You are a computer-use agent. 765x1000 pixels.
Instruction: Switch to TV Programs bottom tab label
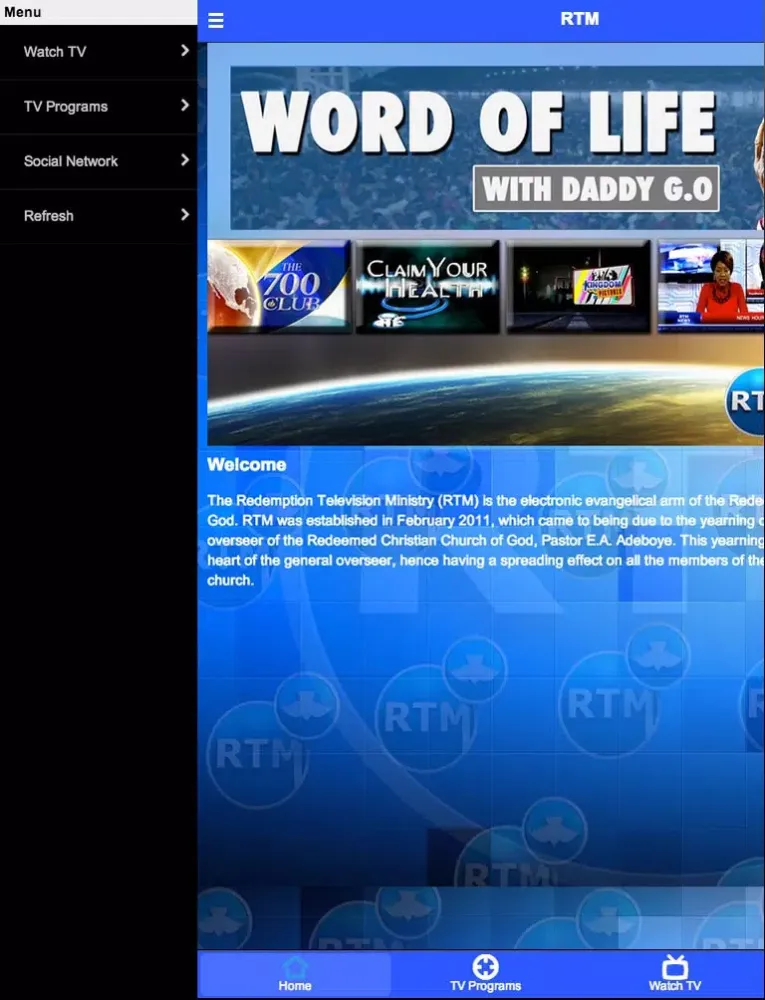point(485,985)
